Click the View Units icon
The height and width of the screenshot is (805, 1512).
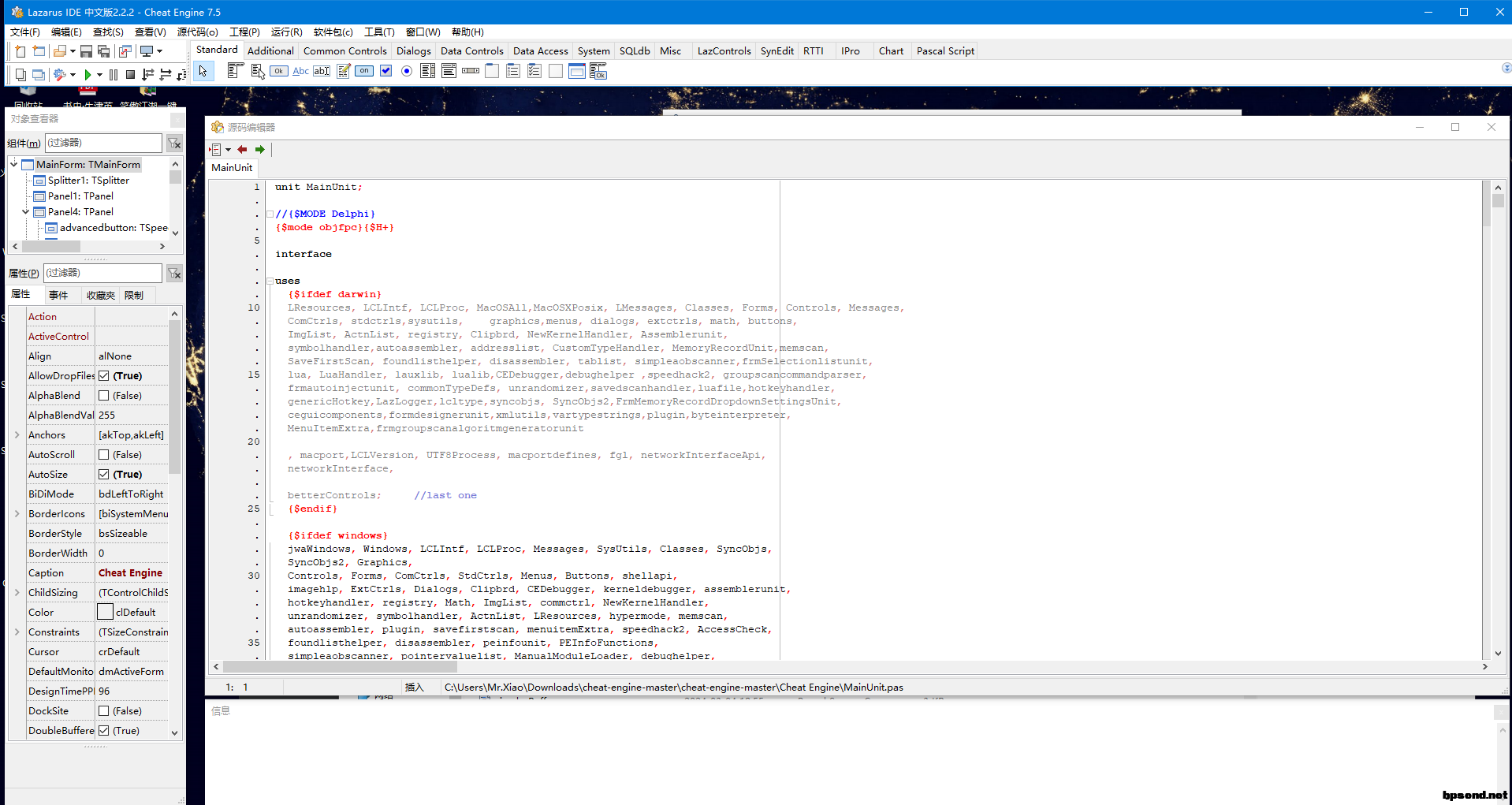(x=20, y=75)
